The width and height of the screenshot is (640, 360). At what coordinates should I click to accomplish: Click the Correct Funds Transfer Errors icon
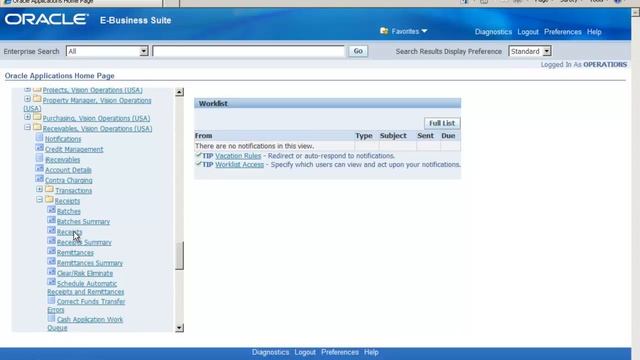tap(51, 300)
